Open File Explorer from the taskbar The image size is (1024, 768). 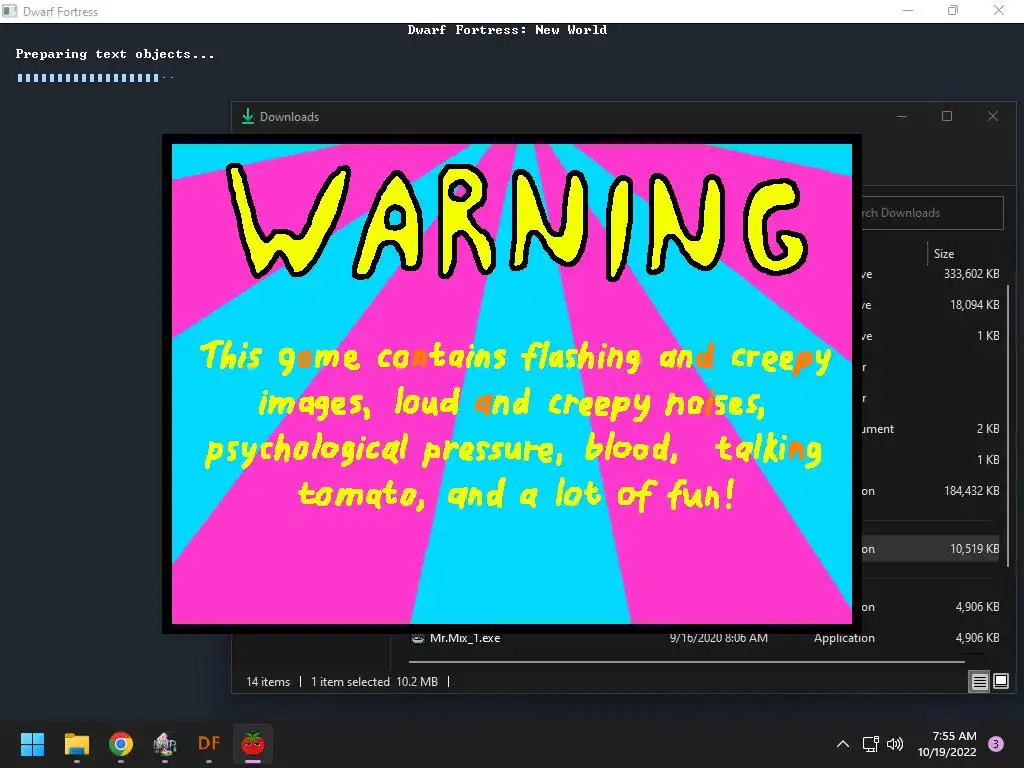point(76,743)
